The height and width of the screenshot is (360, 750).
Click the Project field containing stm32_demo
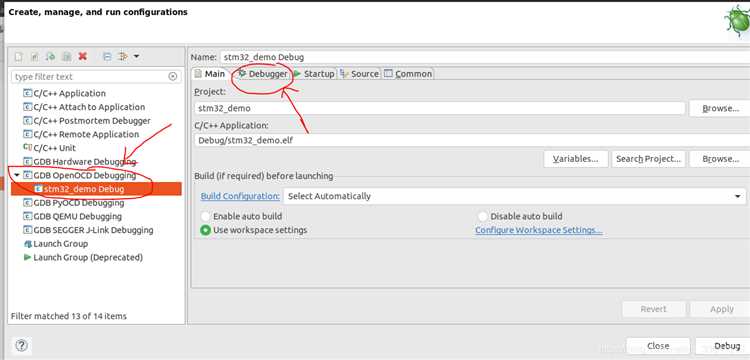pyautogui.click(x=440, y=108)
